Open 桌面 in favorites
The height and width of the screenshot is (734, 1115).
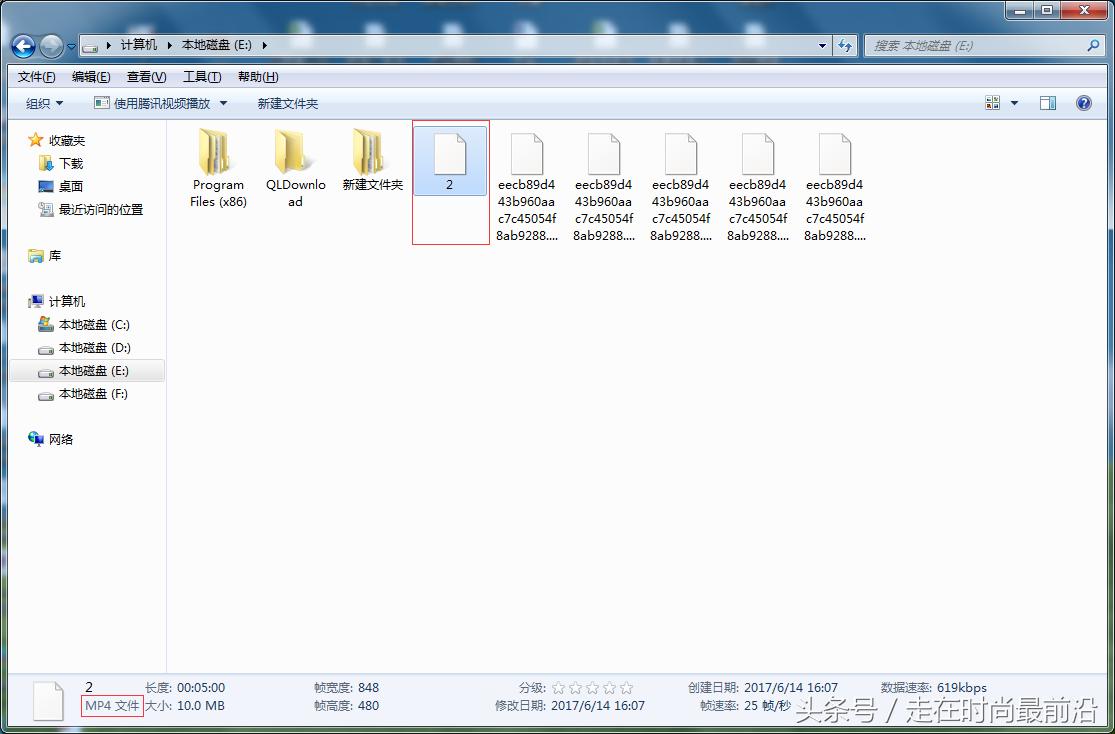point(60,186)
